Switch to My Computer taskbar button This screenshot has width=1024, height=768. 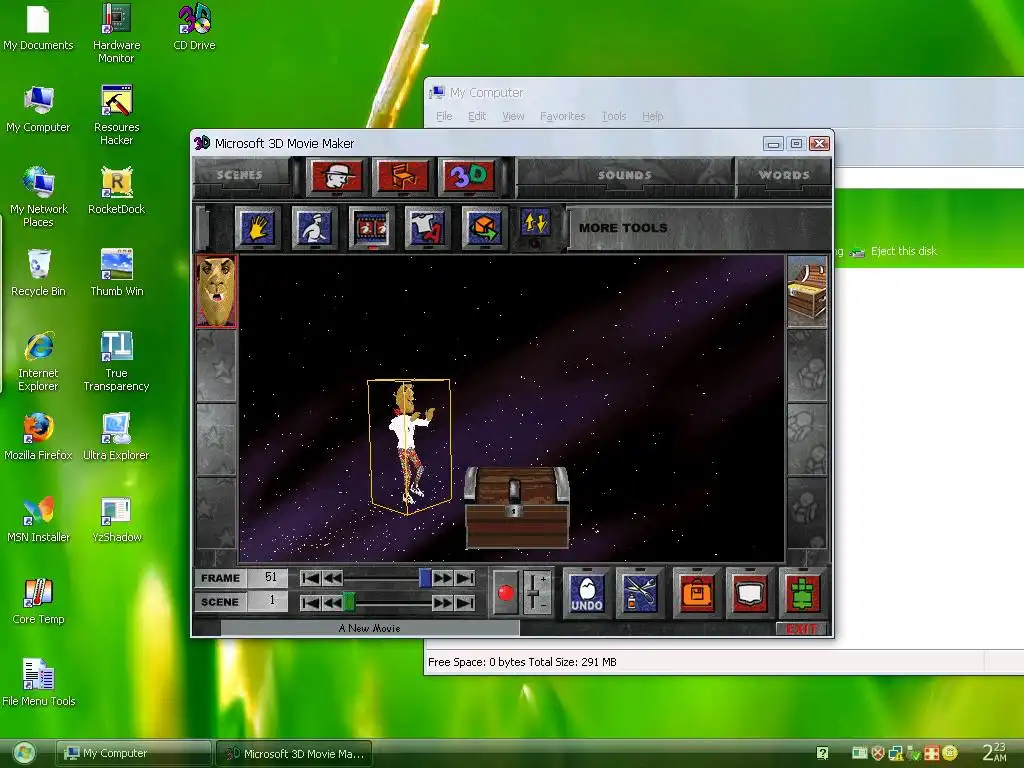pos(133,753)
